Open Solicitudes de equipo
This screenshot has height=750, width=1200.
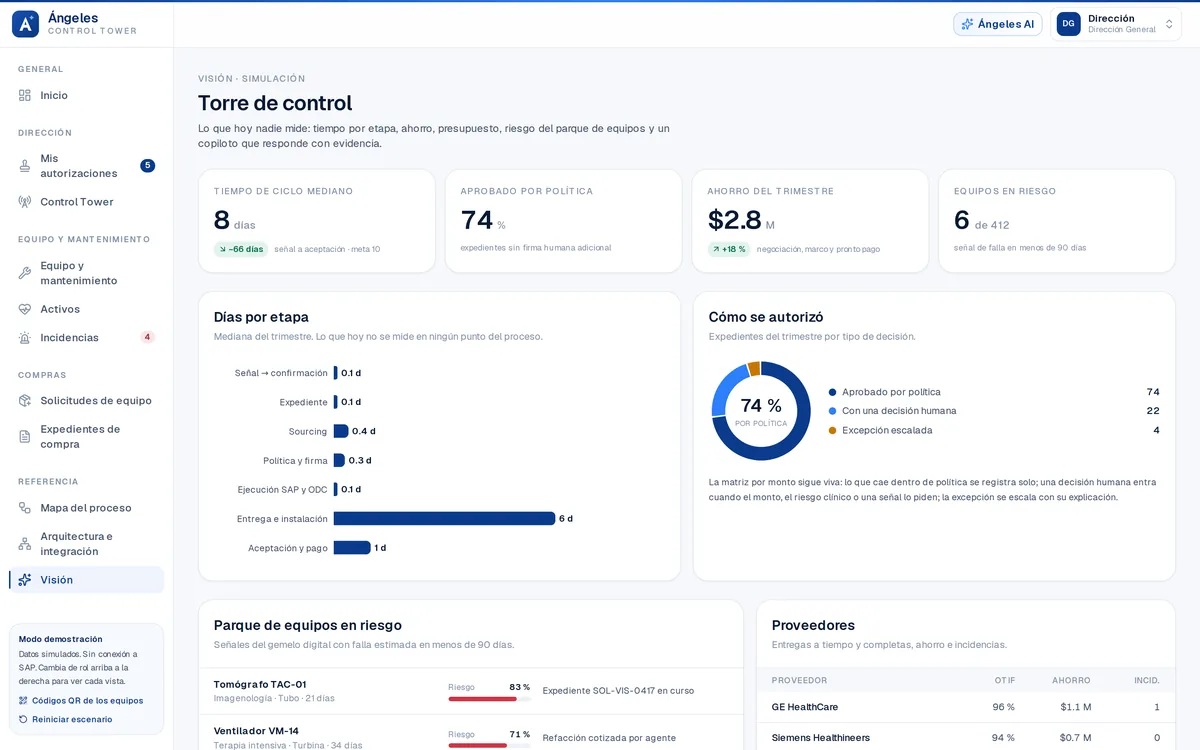point(86,400)
